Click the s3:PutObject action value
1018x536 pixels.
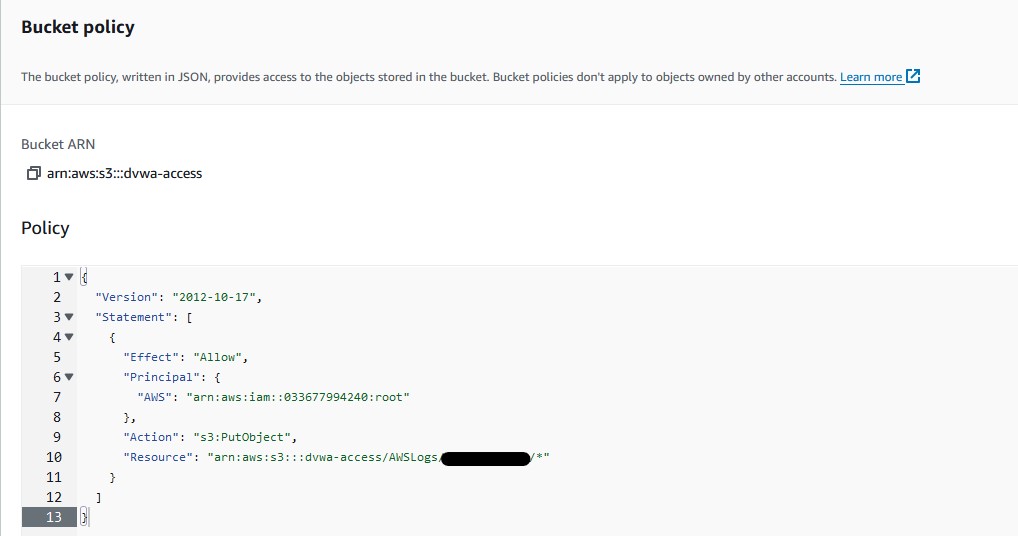click(x=242, y=437)
